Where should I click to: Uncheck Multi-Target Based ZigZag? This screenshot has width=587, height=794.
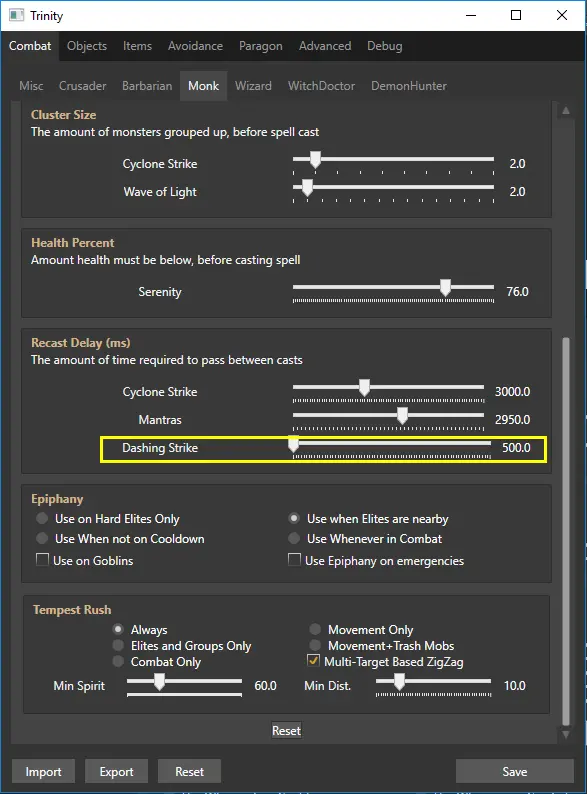(314, 660)
